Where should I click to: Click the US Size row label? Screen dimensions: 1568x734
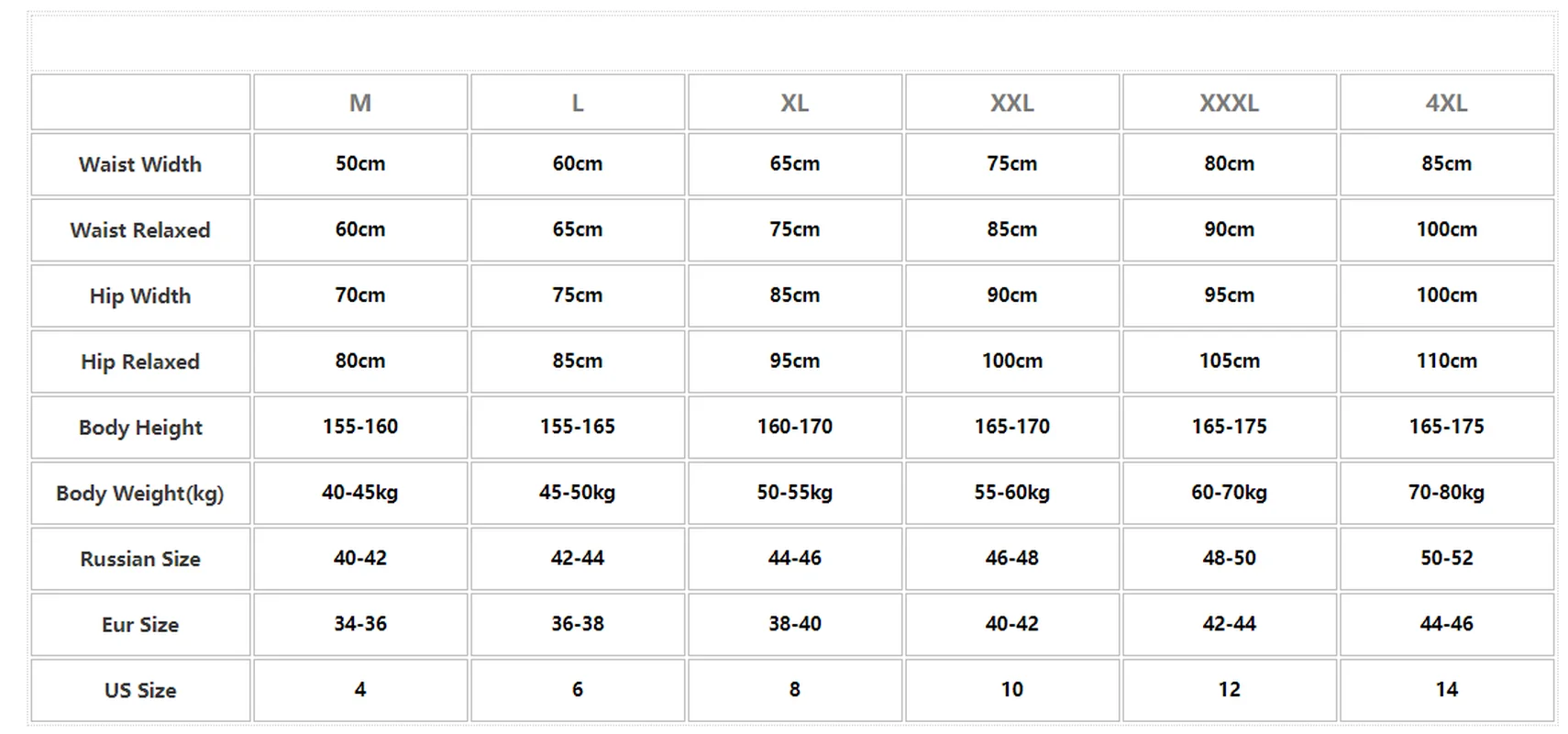pyautogui.click(x=140, y=690)
